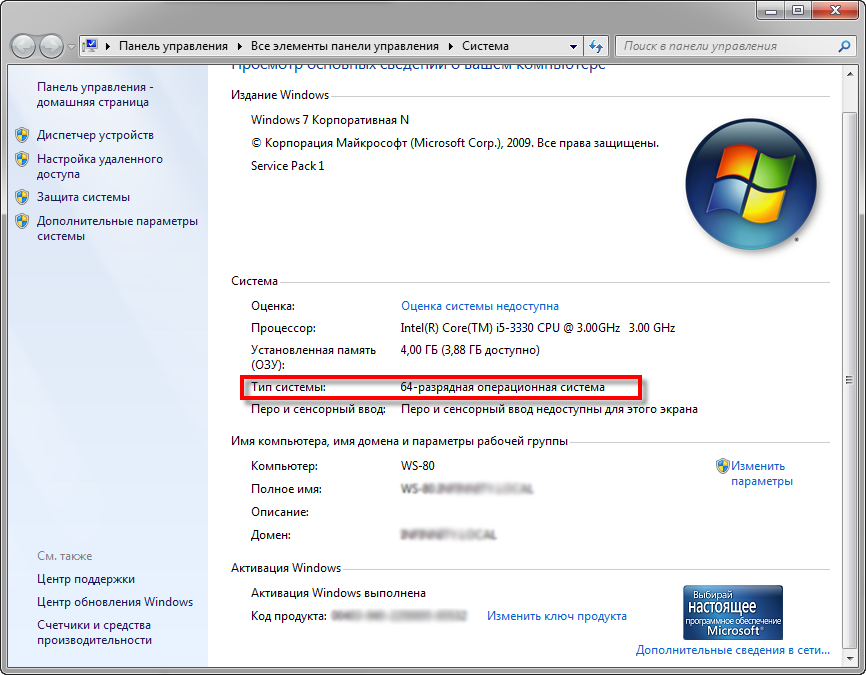Click the scrollbar down arrow
The height and width of the screenshot is (675, 866).
[x=849, y=658]
